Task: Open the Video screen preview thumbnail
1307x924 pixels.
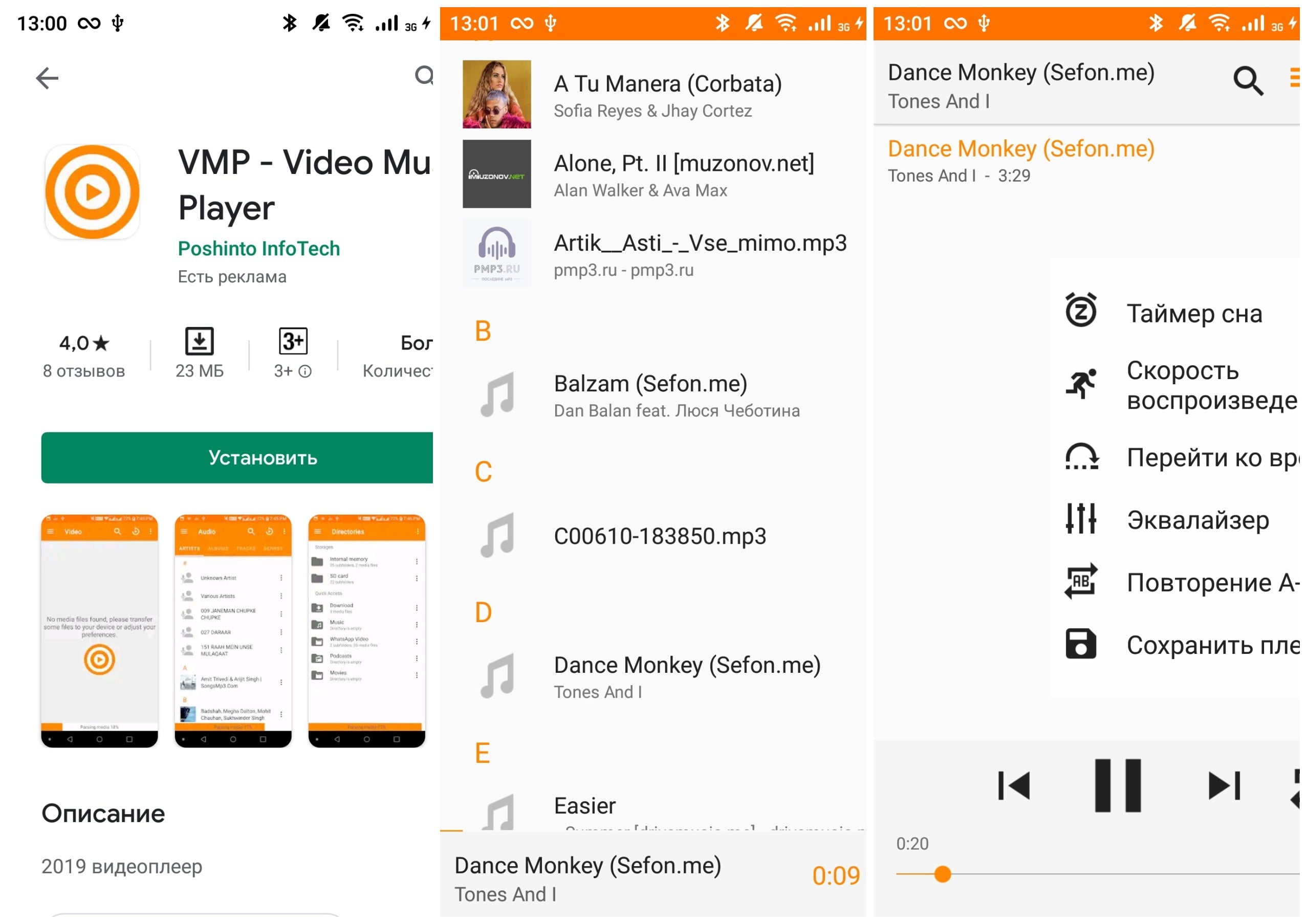Action: [x=100, y=631]
